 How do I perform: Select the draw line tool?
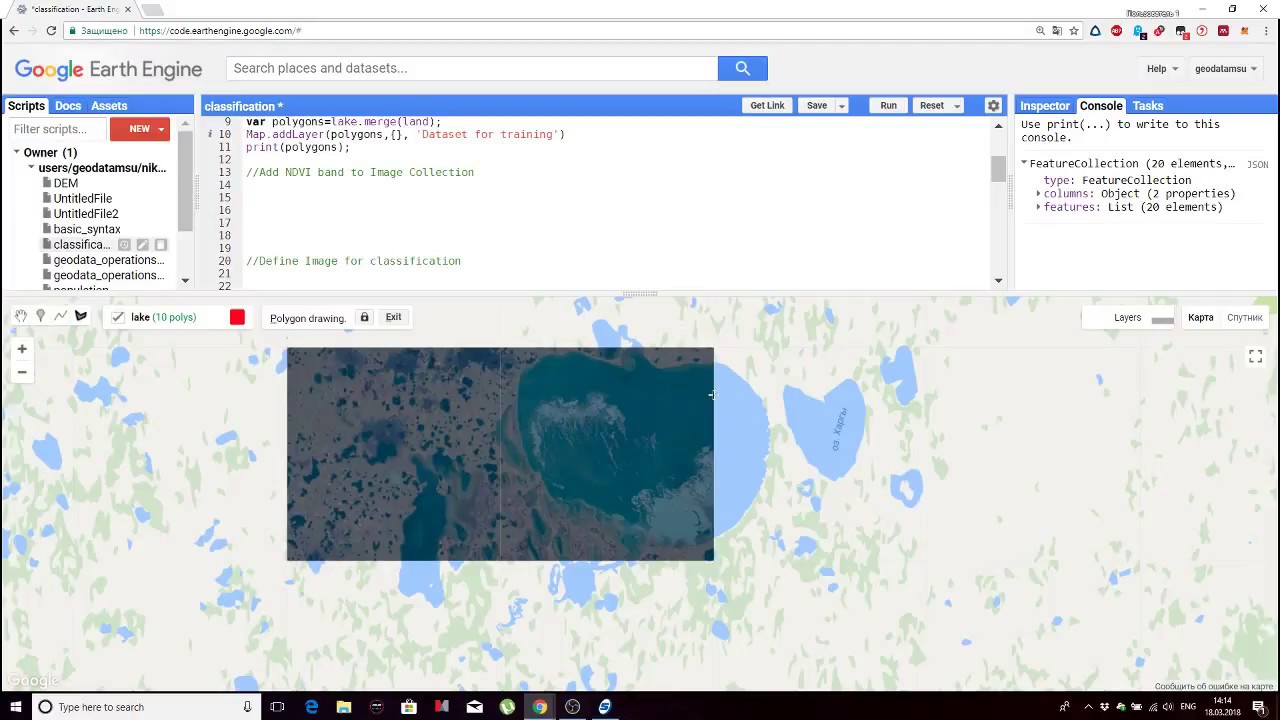tap(60, 316)
